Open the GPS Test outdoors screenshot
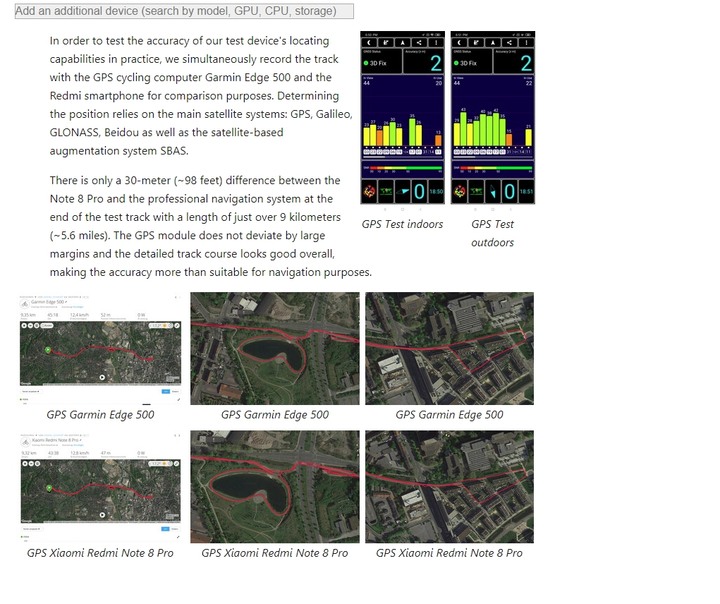720x604 pixels. 493,118
